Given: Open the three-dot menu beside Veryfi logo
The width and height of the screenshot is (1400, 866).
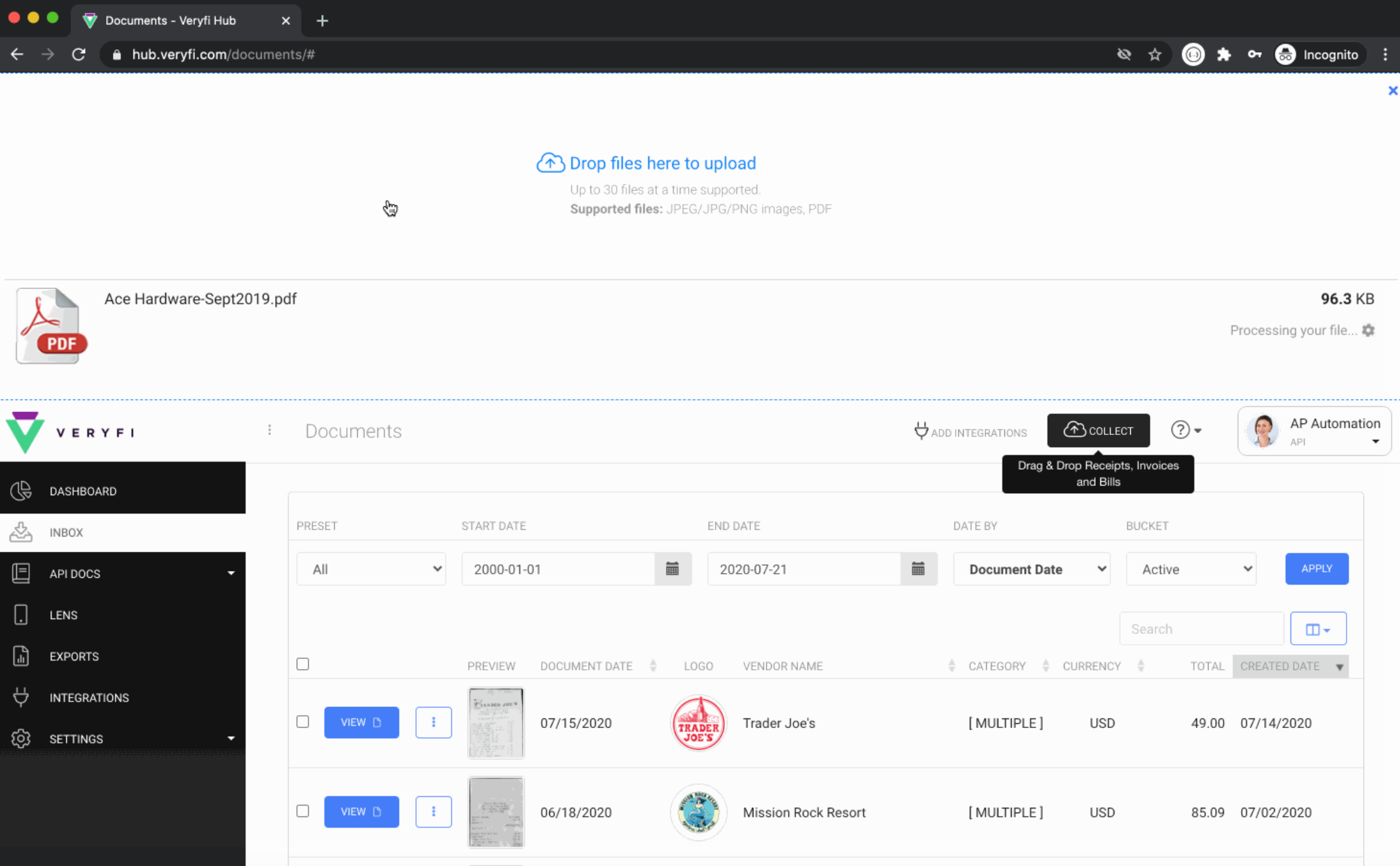Looking at the screenshot, I should tap(269, 430).
